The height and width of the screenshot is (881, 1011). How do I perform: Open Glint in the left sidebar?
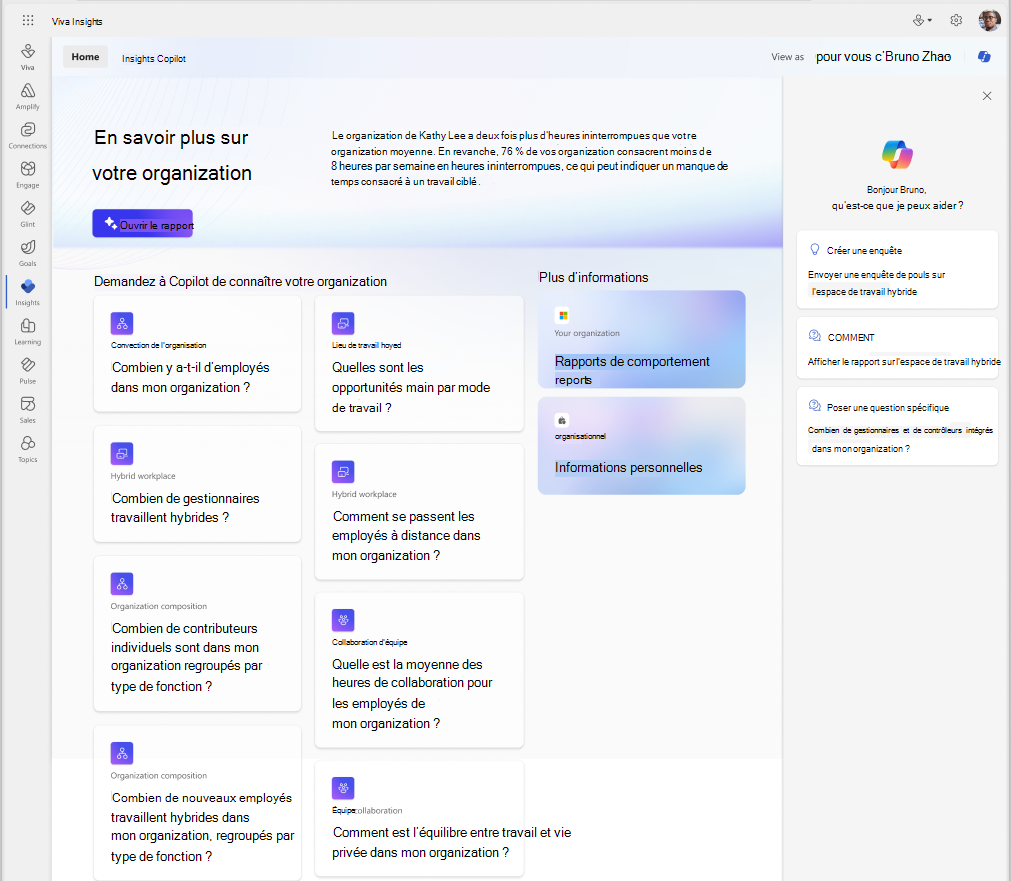(28, 214)
